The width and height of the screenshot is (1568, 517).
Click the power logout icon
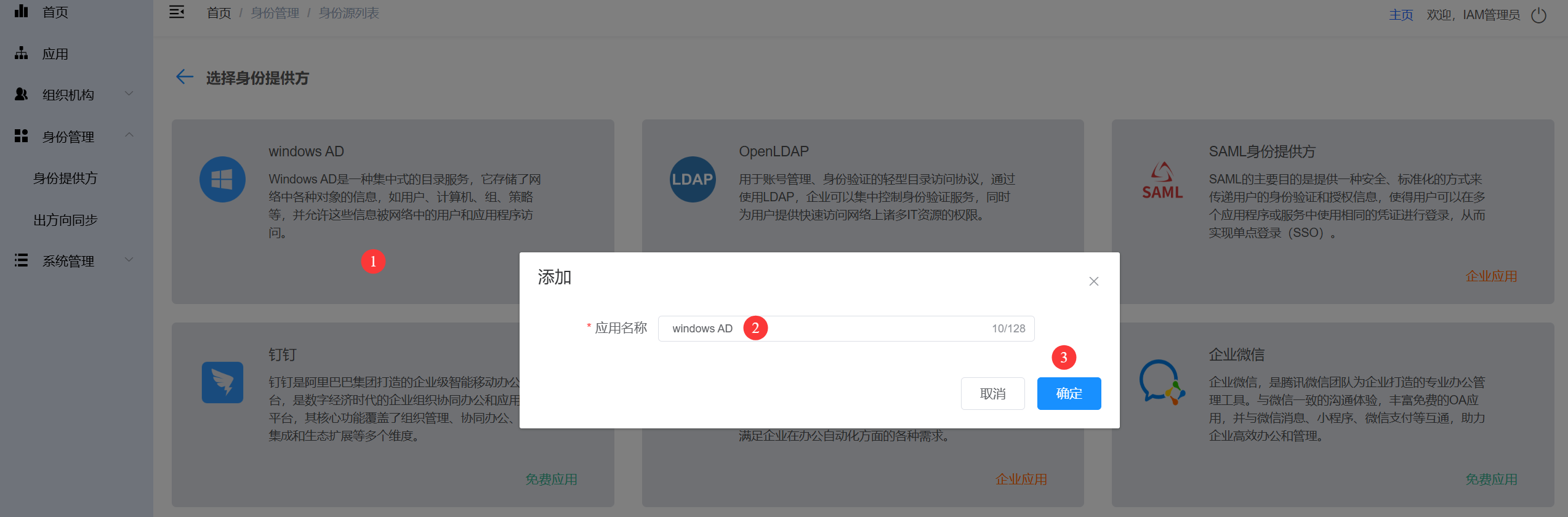[1538, 15]
